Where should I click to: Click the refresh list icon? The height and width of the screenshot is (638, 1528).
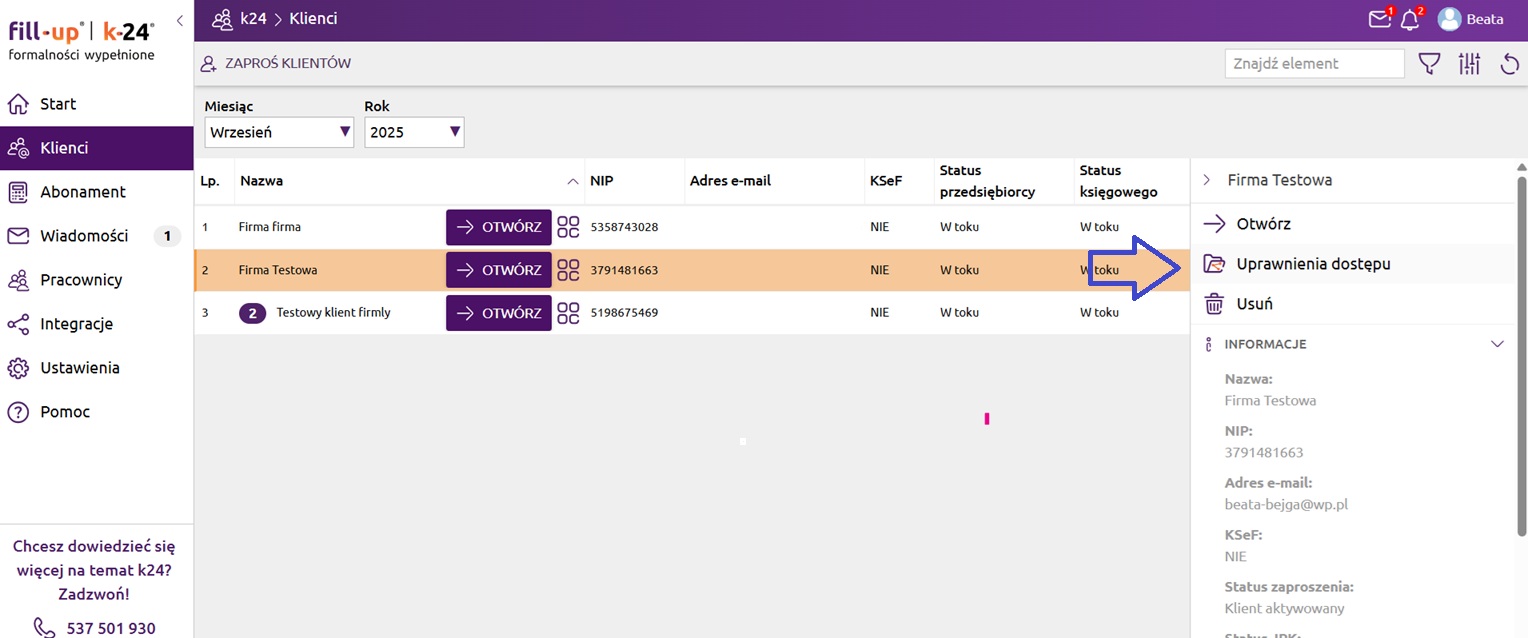point(1510,64)
